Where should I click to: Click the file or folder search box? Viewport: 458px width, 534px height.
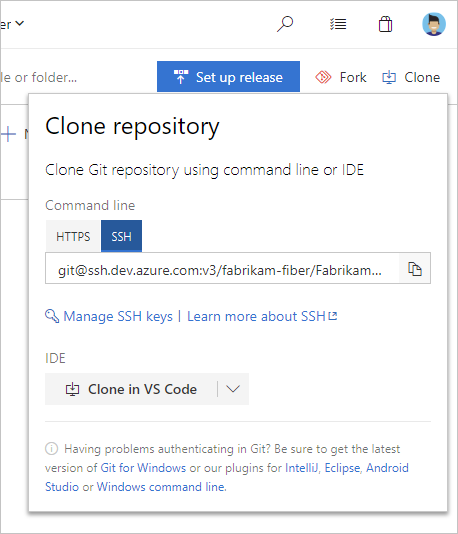[x=39, y=78]
